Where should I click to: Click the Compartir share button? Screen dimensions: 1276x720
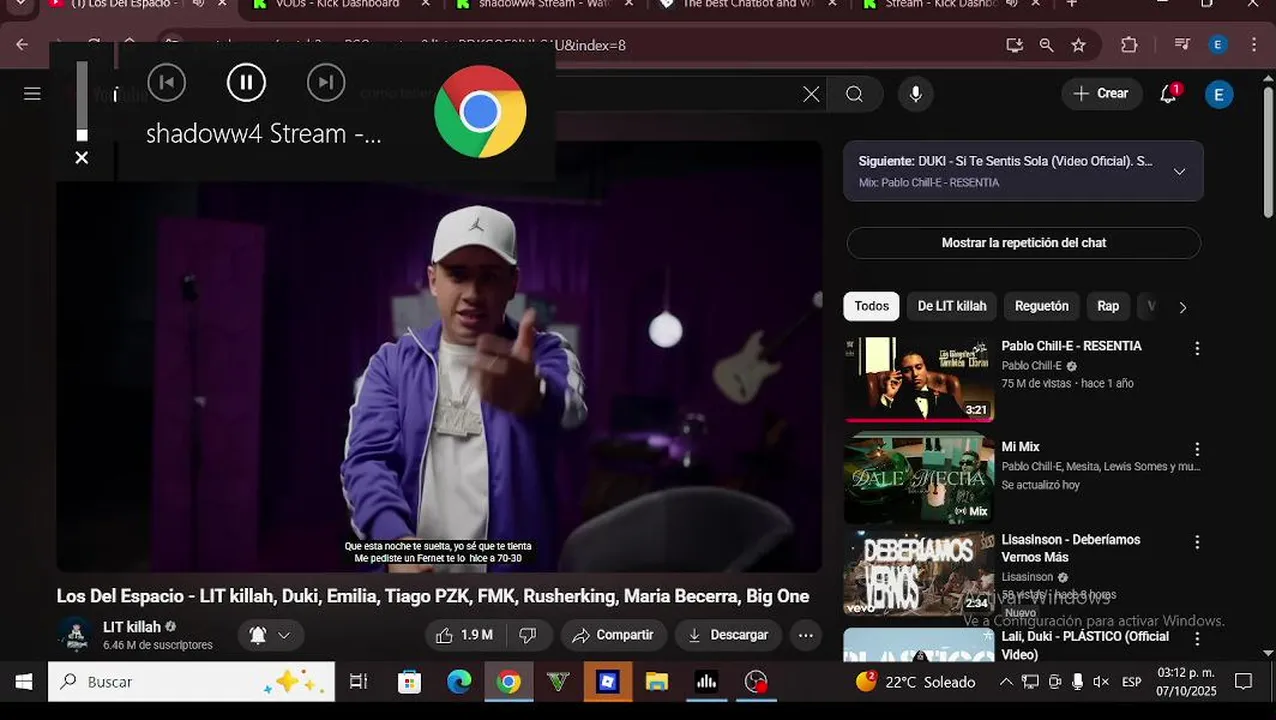612,635
